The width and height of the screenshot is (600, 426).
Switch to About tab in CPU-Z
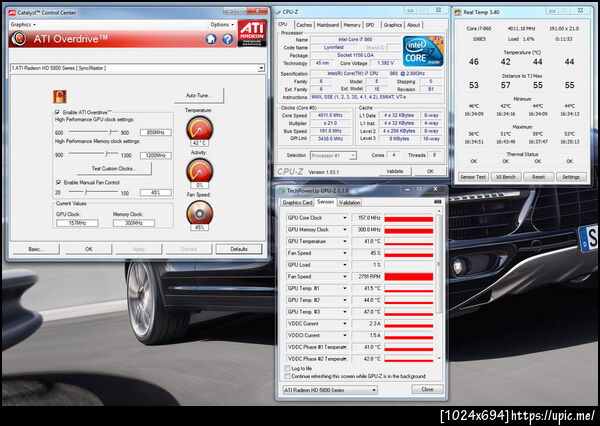[413, 25]
